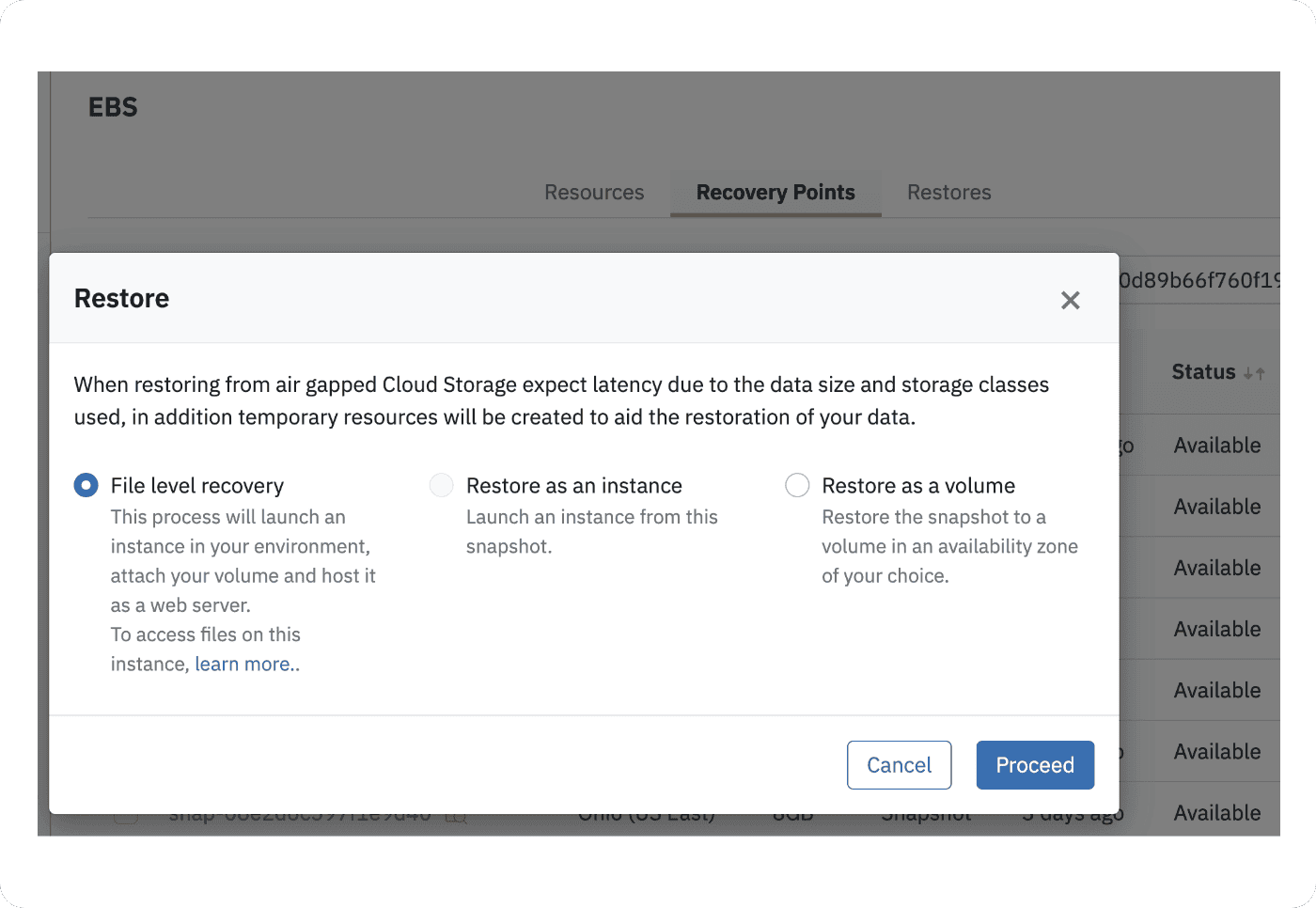
Task: Click the Restore dialog title
Action: click(x=122, y=299)
